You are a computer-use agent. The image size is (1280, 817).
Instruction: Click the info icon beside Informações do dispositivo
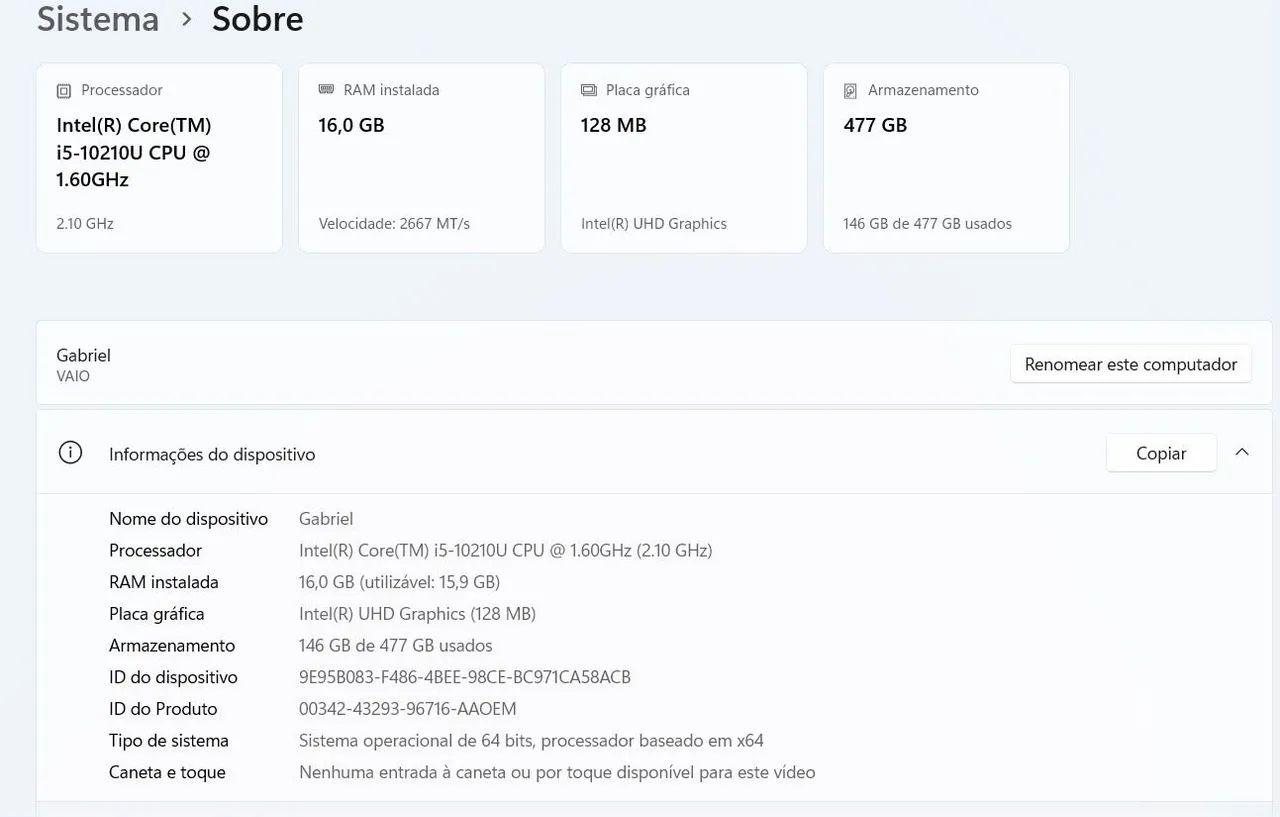point(70,453)
